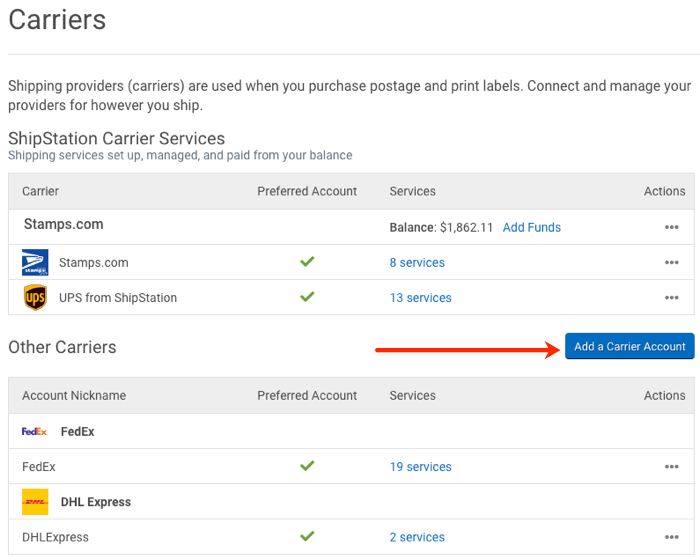Open the 19 services link for FedEx

point(421,467)
